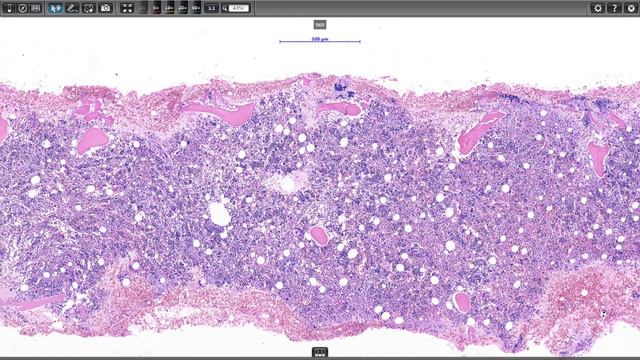Click the magnifier icon beside zoom field
This screenshot has width=640, height=360.
224,8
